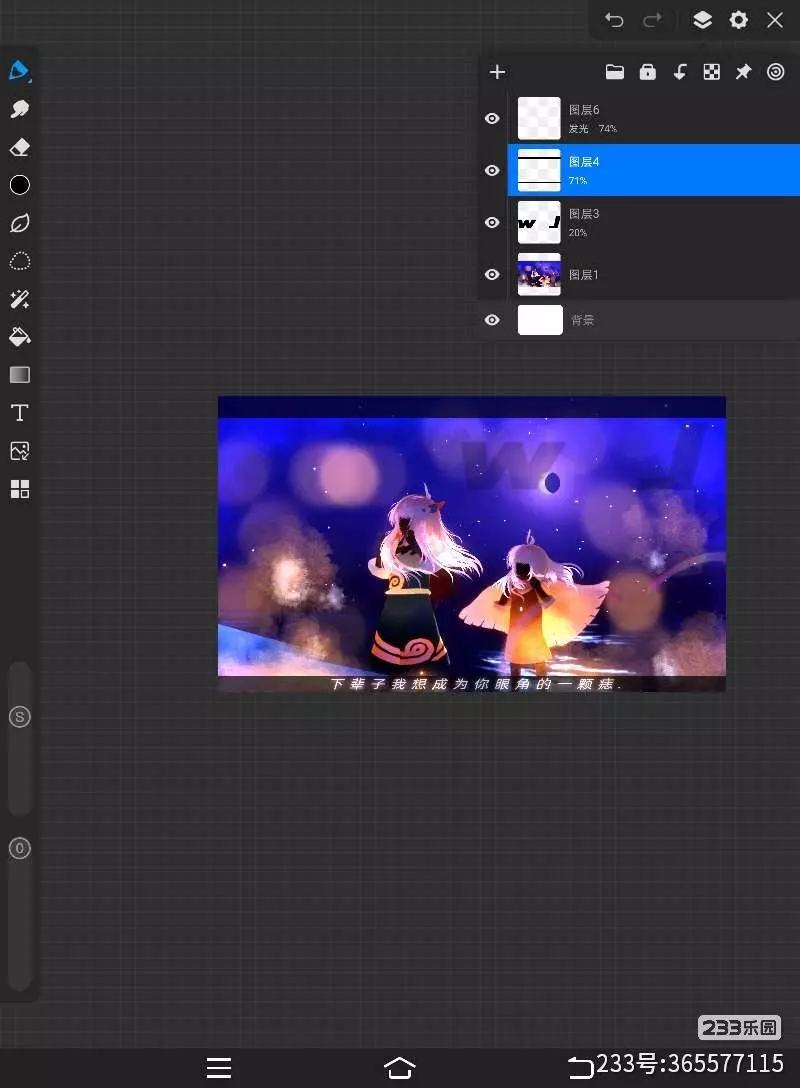The image size is (800, 1088).
Task: Hide the 背景 layer with its eye
Action: tap(492, 320)
